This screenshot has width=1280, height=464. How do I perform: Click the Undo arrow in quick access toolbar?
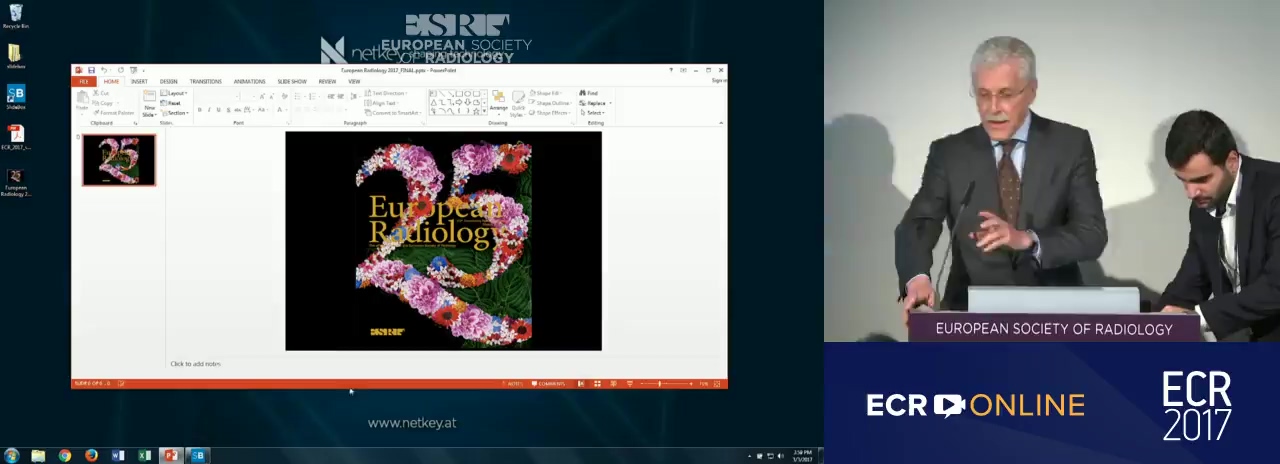(x=104, y=70)
